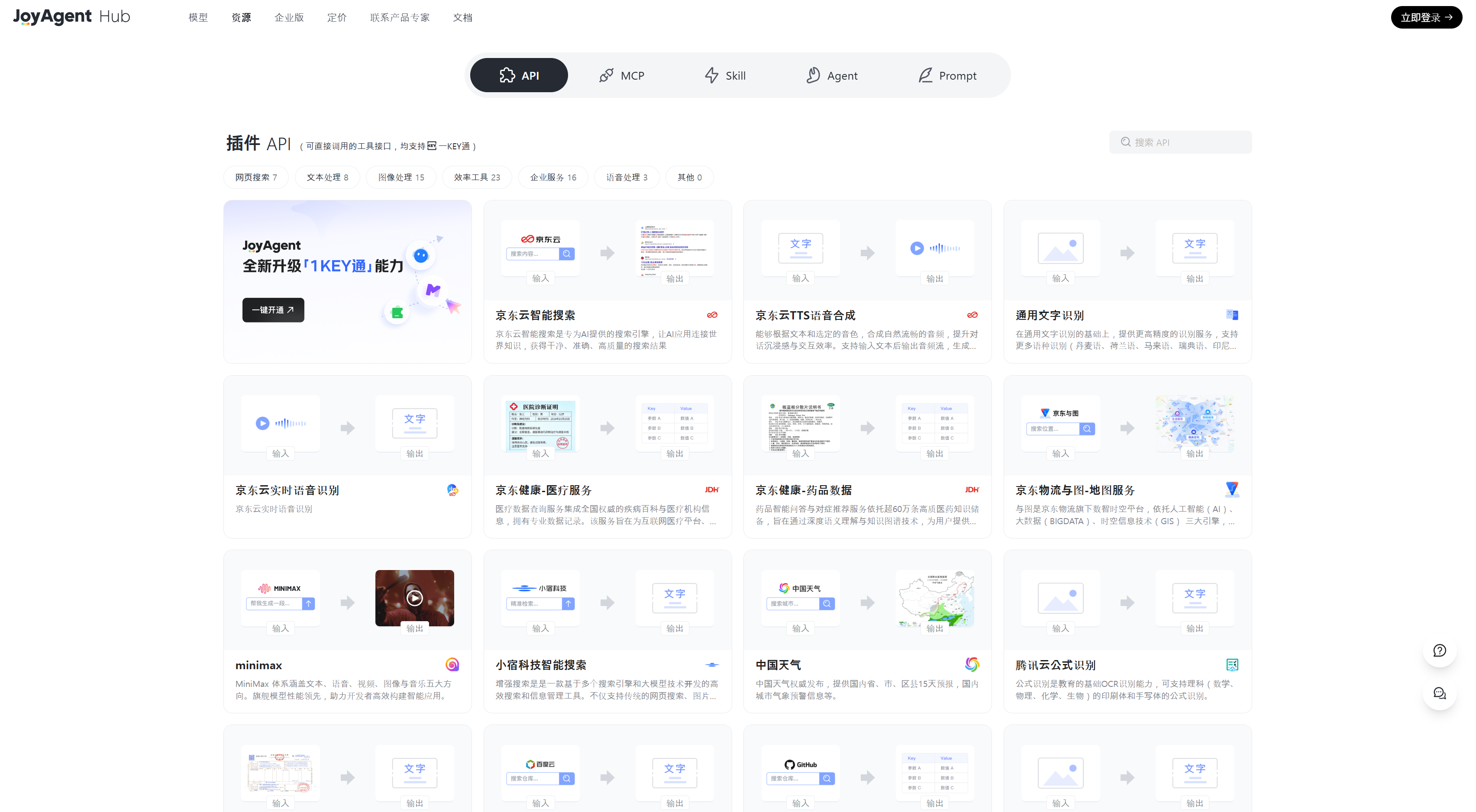Click the JDH icon beside 京东健康-药品数据
The width and height of the screenshot is (1476, 812).
tap(972, 490)
